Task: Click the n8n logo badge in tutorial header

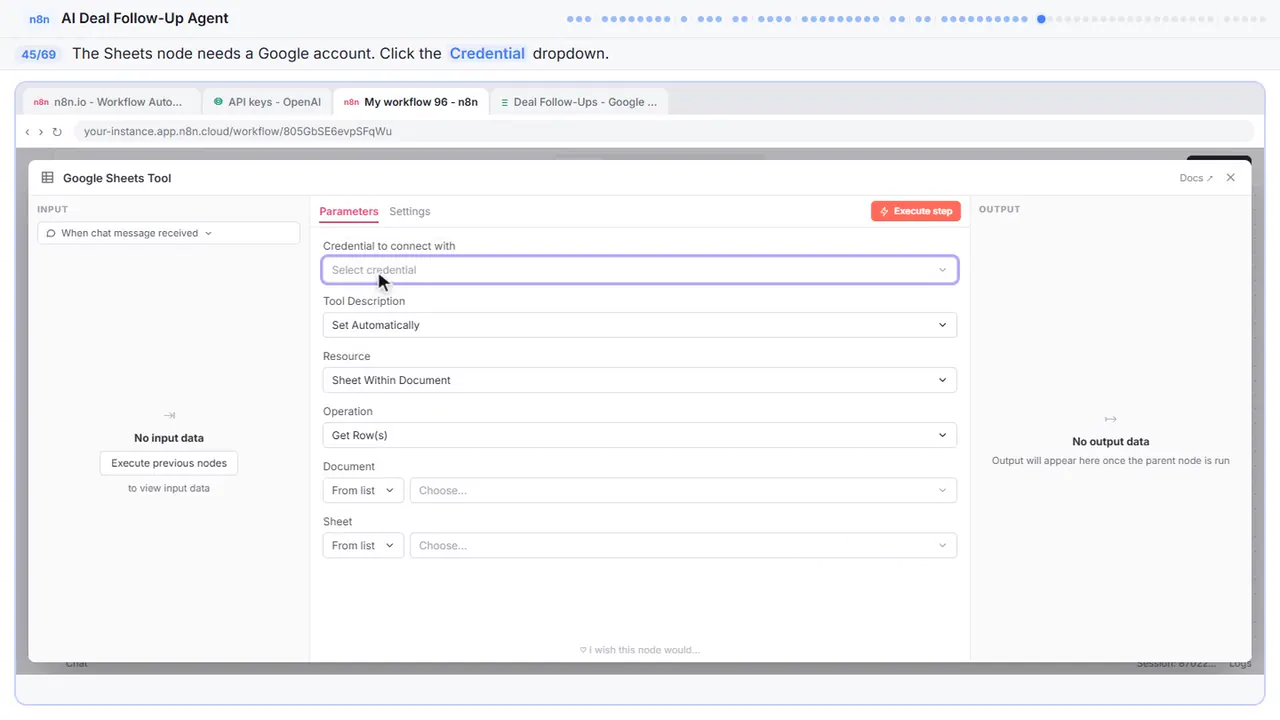Action: (x=39, y=18)
